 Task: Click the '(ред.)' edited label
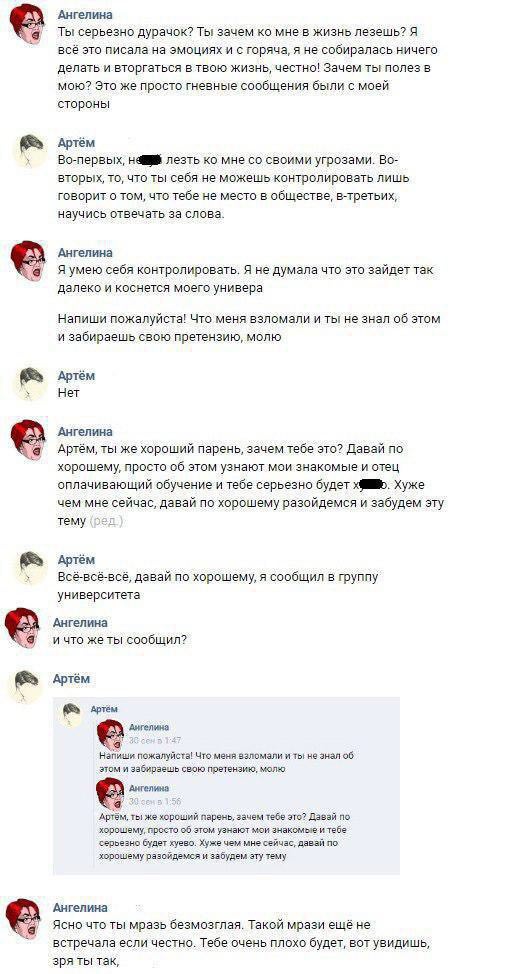[x=106, y=521]
